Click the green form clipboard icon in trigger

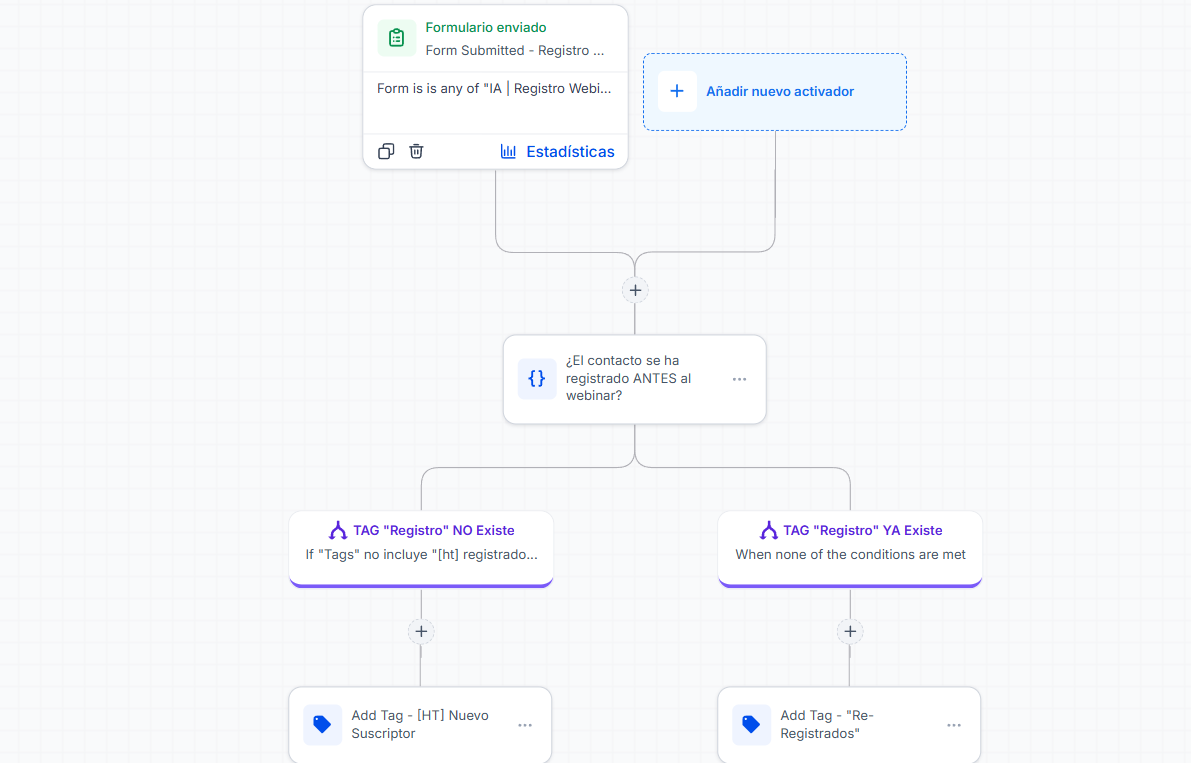coord(396,38)
